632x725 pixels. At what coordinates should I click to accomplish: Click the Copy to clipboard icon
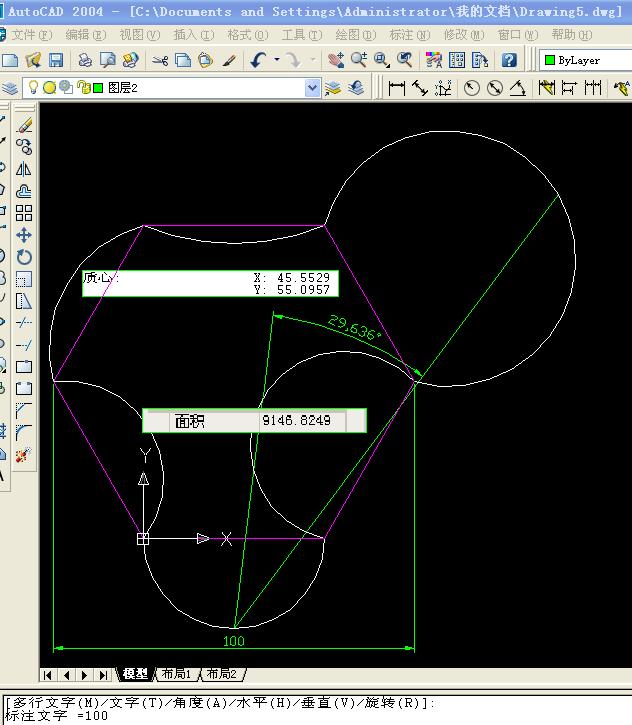183,60
